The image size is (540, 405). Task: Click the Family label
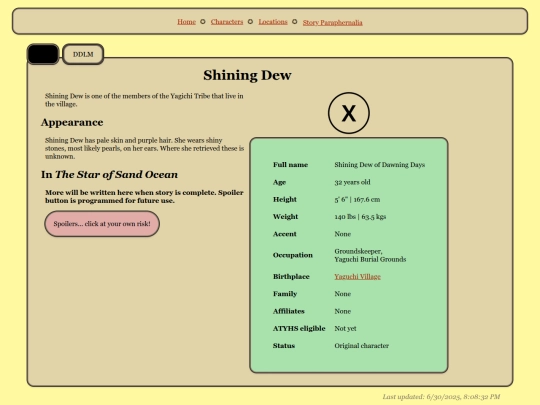pos(285,294)
